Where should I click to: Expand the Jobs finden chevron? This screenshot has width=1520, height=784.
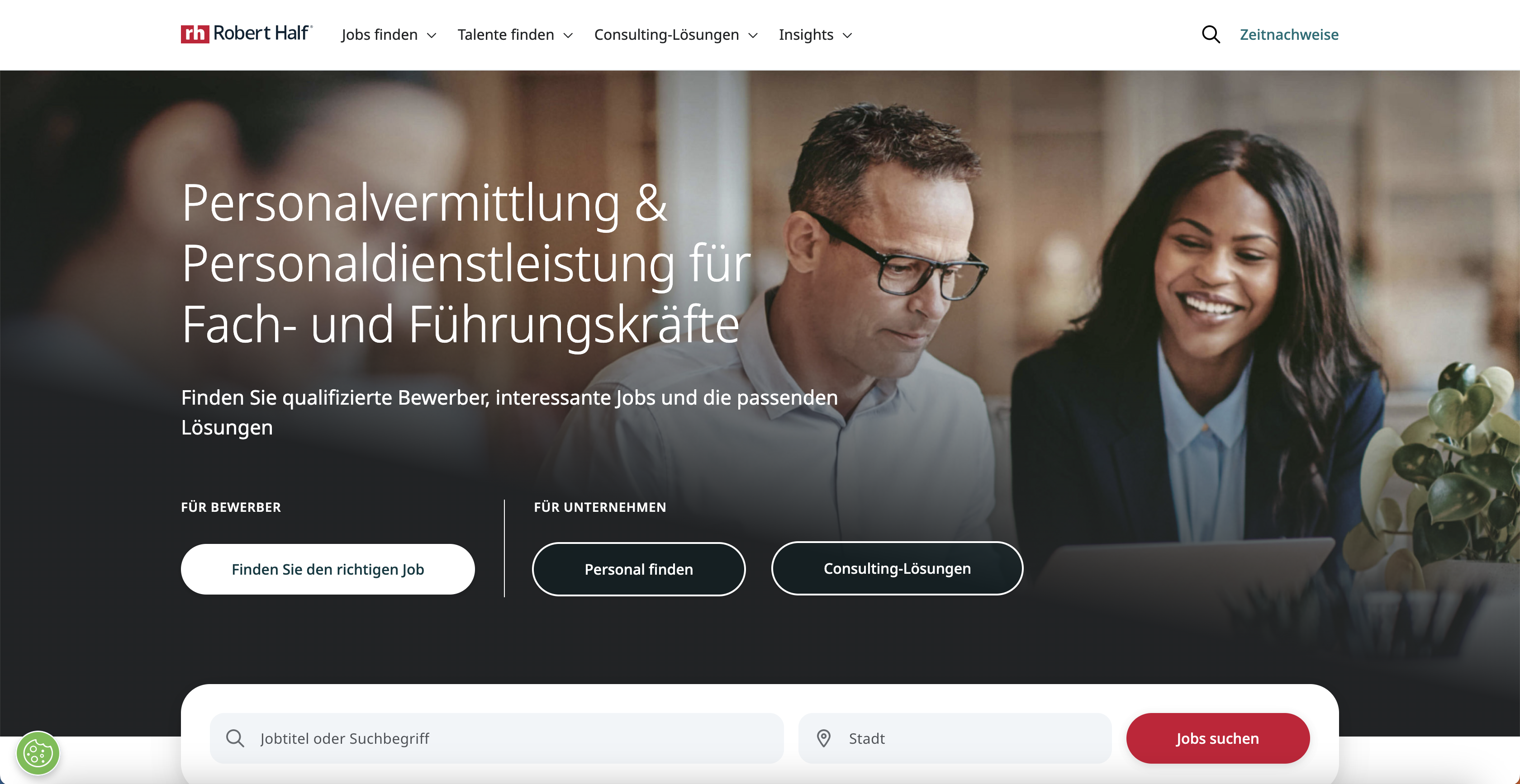coord(431,35)
